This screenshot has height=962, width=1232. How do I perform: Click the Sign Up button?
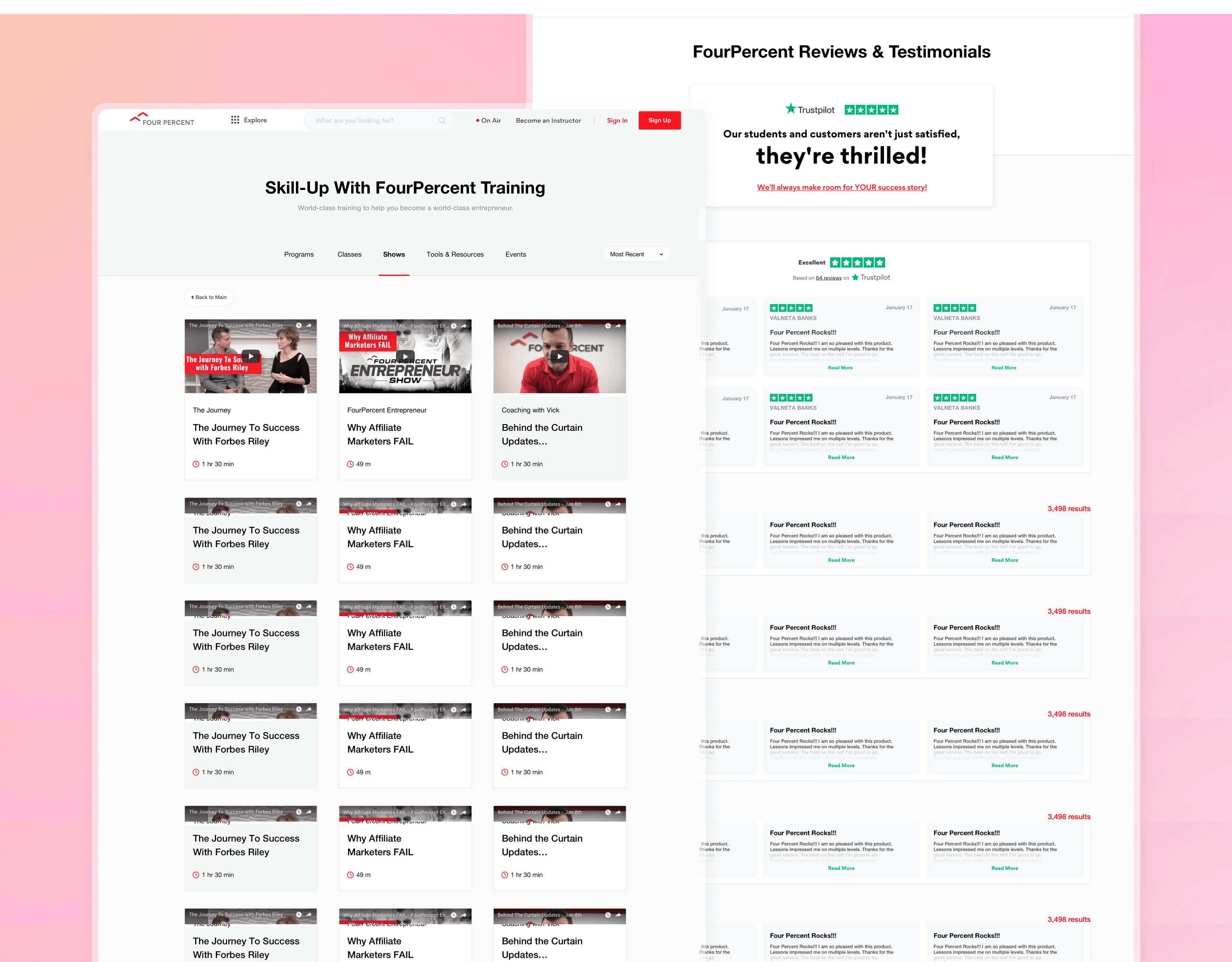pos(659,120)
